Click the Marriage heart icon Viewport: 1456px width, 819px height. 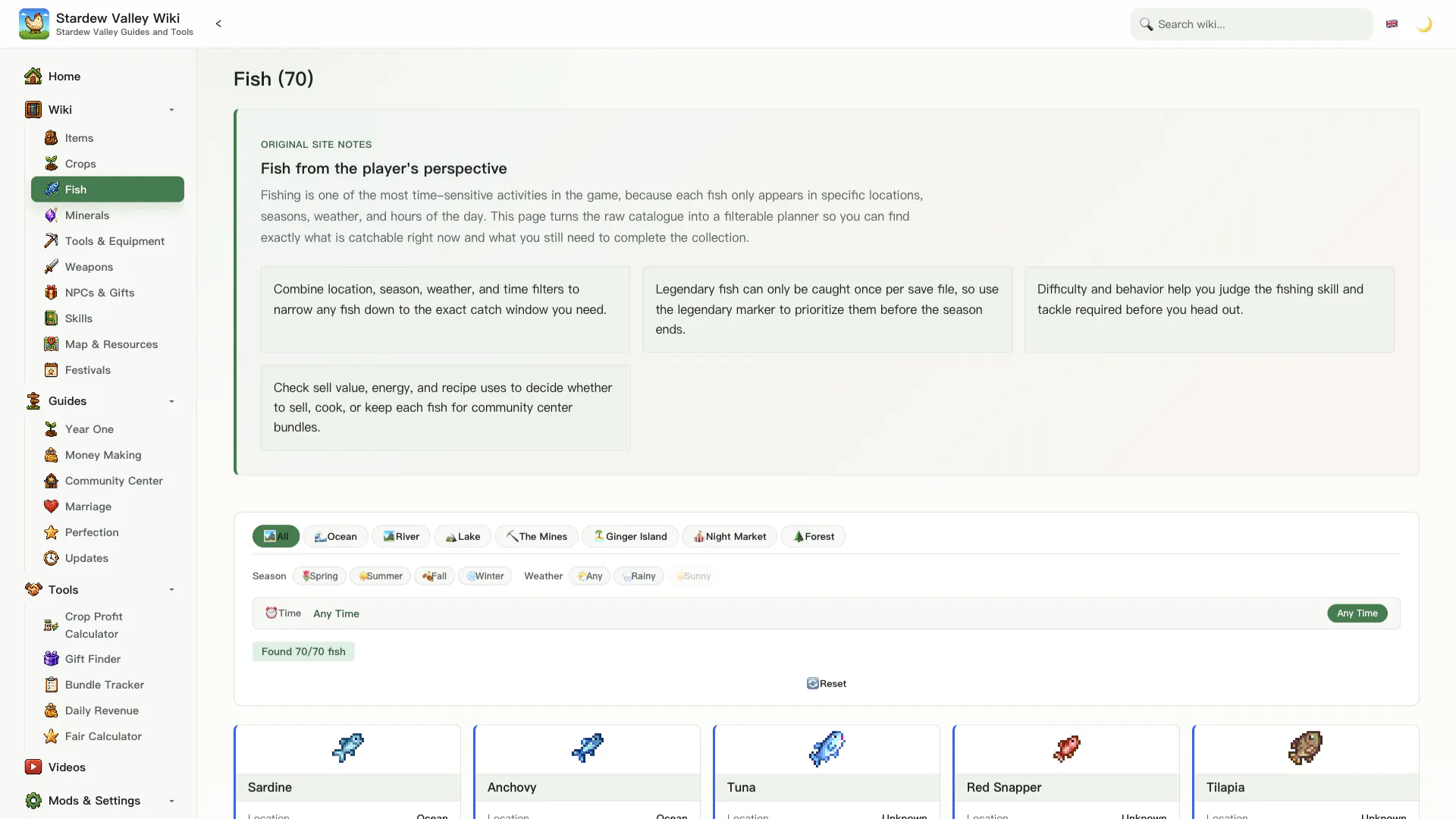51,507
